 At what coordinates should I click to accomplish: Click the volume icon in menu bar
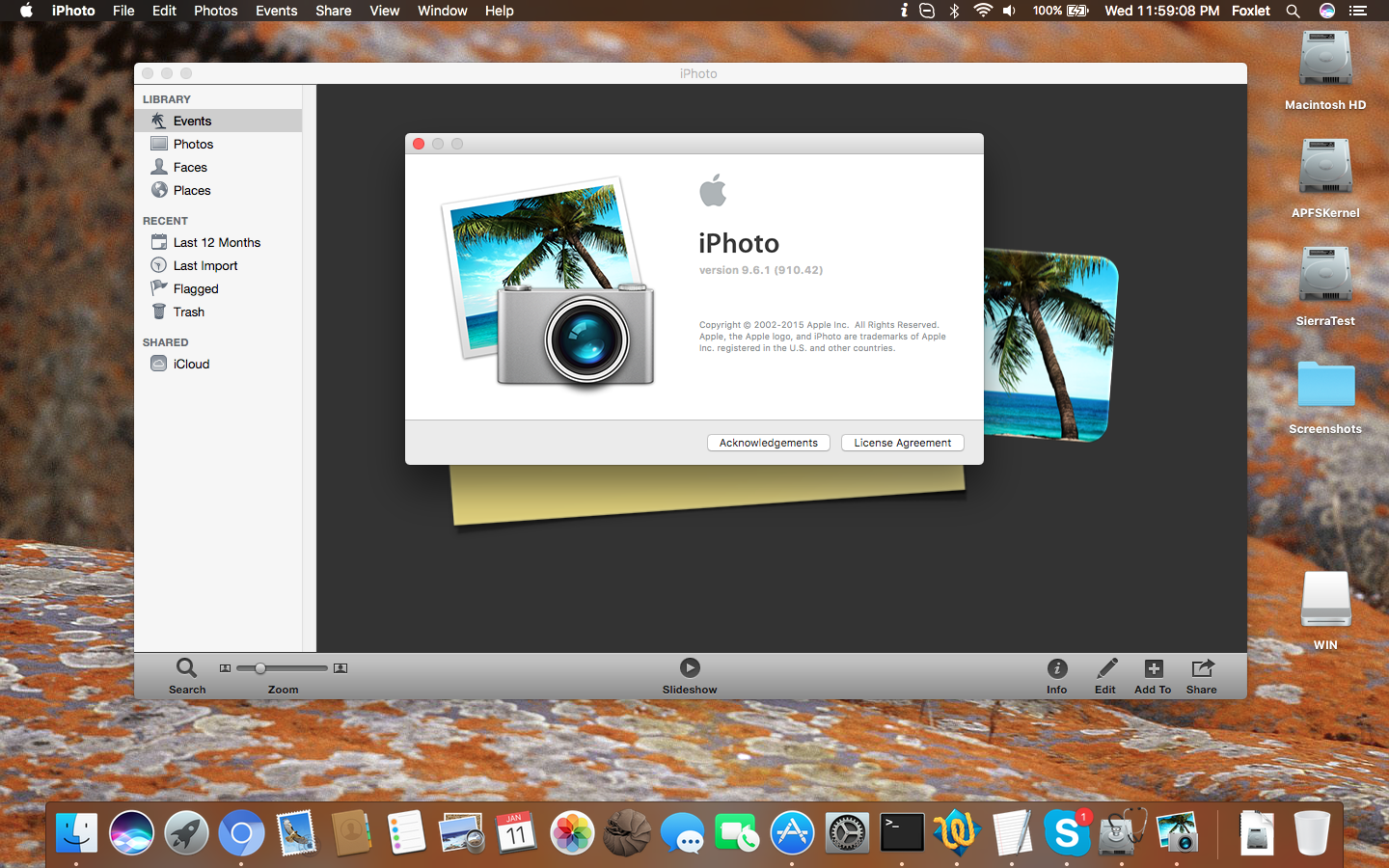(x=1010, y=11)
